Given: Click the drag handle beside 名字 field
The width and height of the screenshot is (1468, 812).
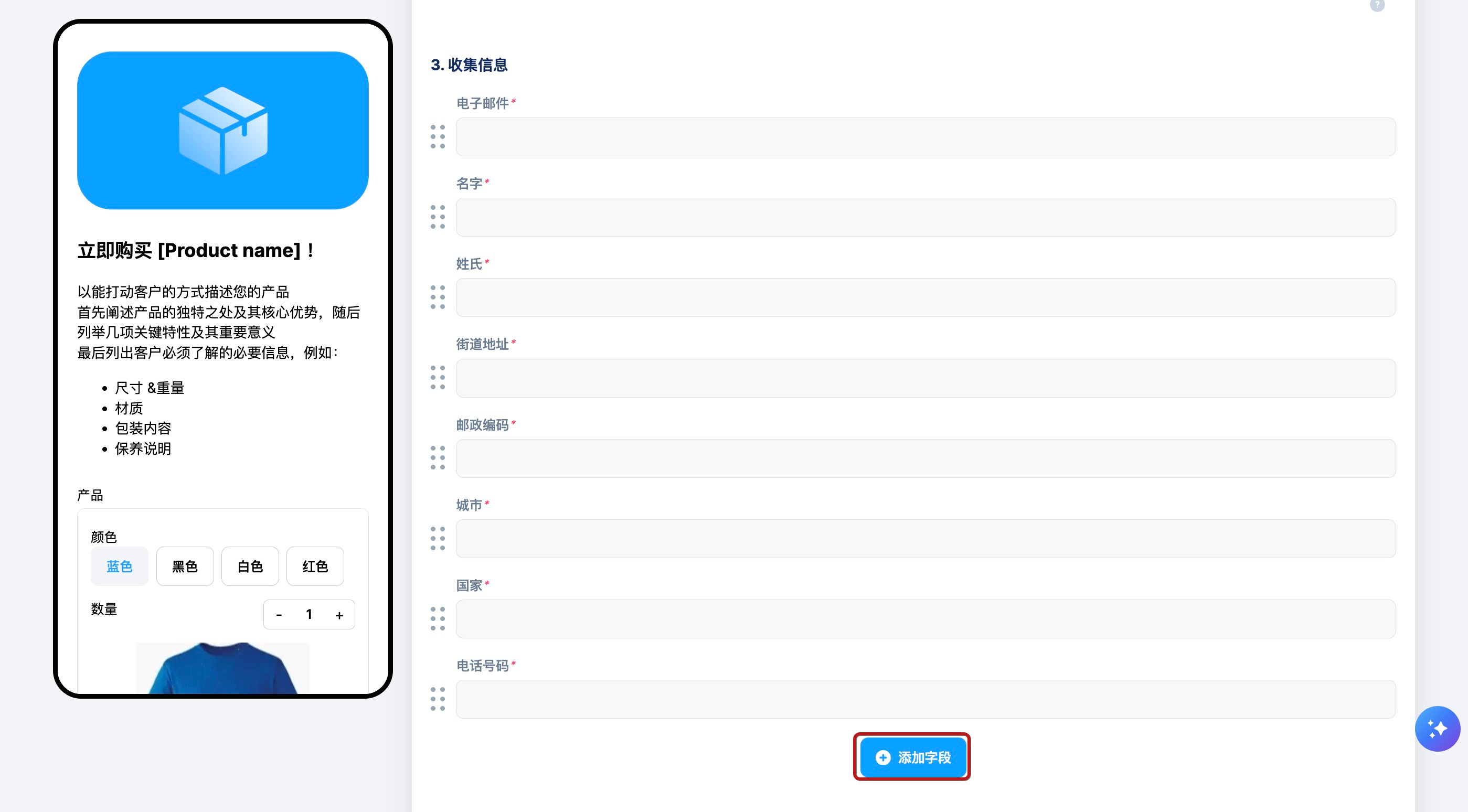Looking at the screenshot, I should [x=438, y=217].
